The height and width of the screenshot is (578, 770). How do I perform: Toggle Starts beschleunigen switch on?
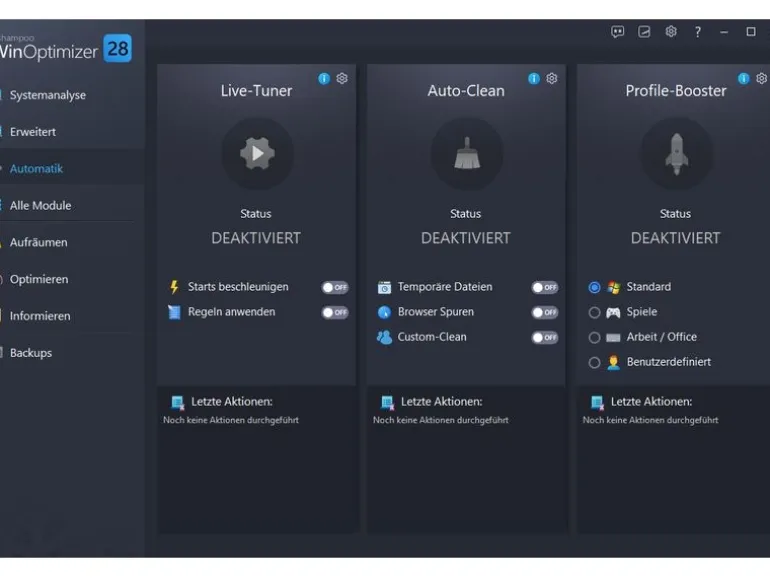tap(335, 287)
